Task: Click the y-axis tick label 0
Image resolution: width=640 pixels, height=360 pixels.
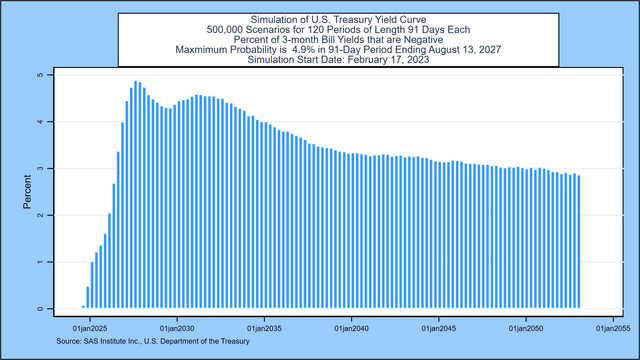Action: [x=40, y=309]
